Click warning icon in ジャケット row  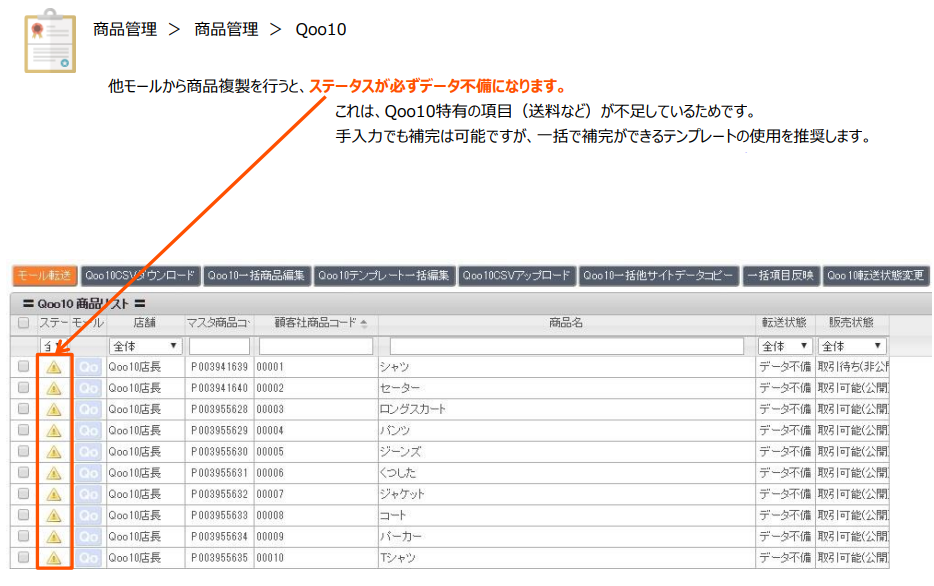pyautogui.click(x=54, y=494)
